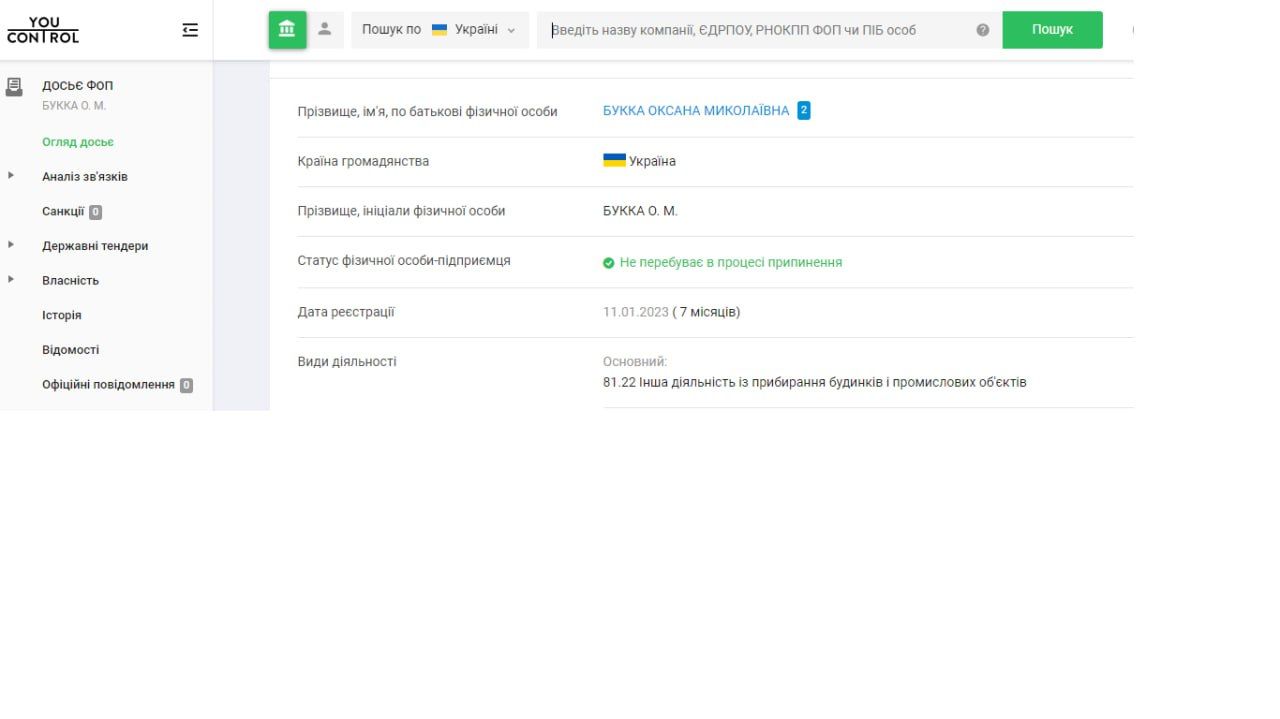
Task: Open the БУККА ОКСАНА МИКОЛАЇВНА link
Action: click(695, 111)
